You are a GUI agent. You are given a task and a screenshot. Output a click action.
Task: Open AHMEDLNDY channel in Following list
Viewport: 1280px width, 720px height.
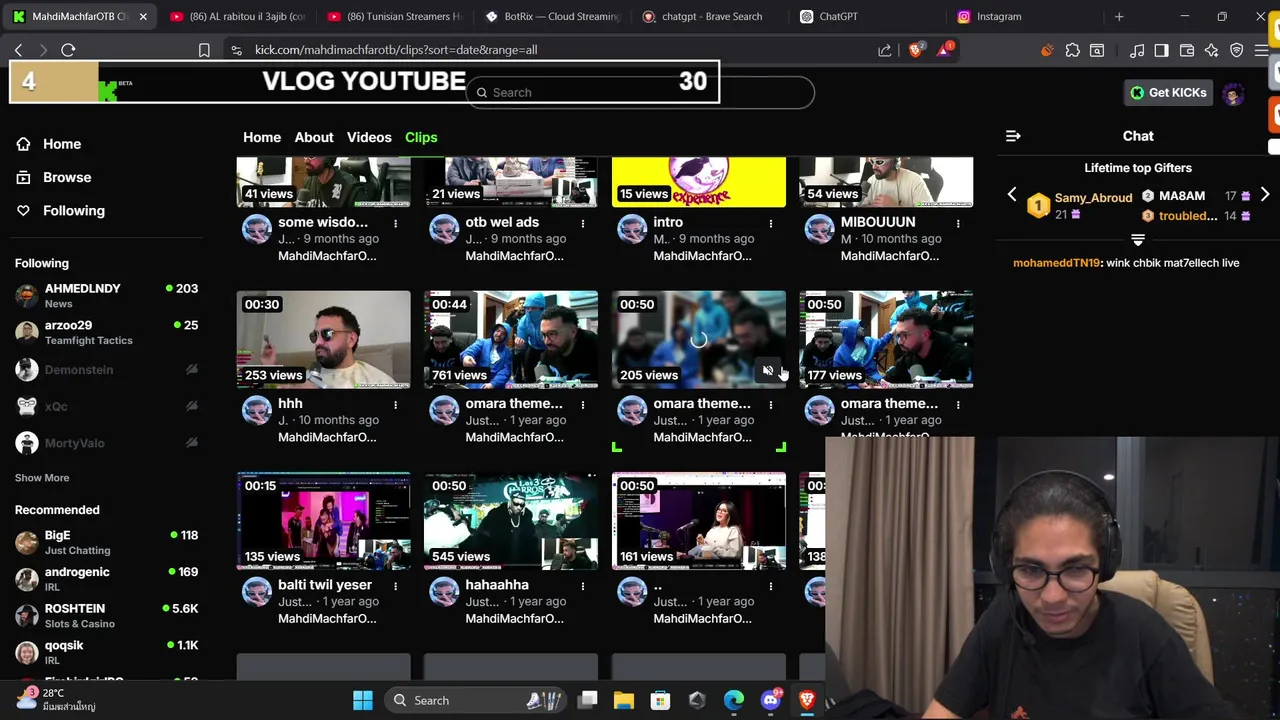click(x=106, y=296)
